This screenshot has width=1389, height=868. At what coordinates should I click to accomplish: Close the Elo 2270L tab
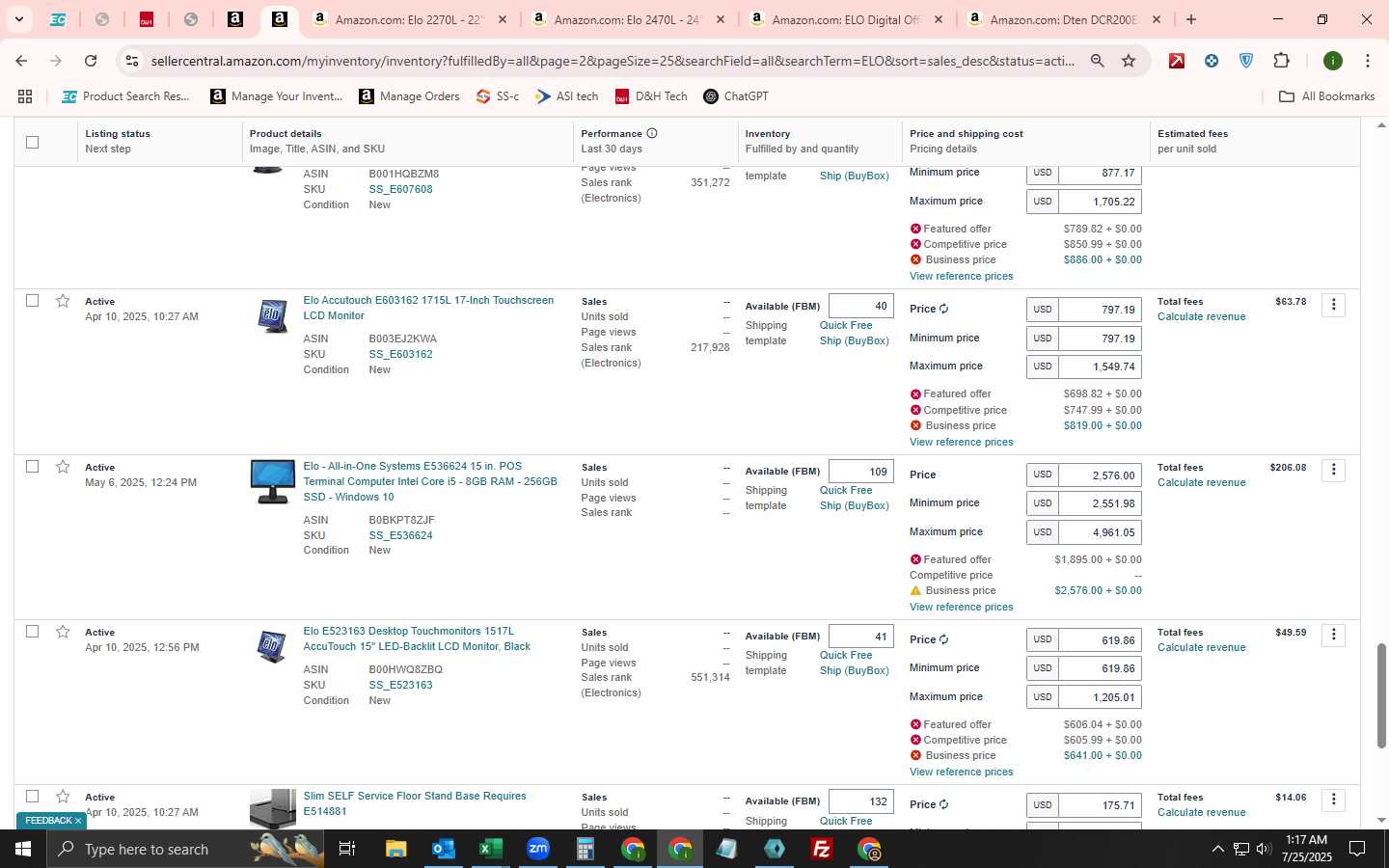(x=502, y=19)
